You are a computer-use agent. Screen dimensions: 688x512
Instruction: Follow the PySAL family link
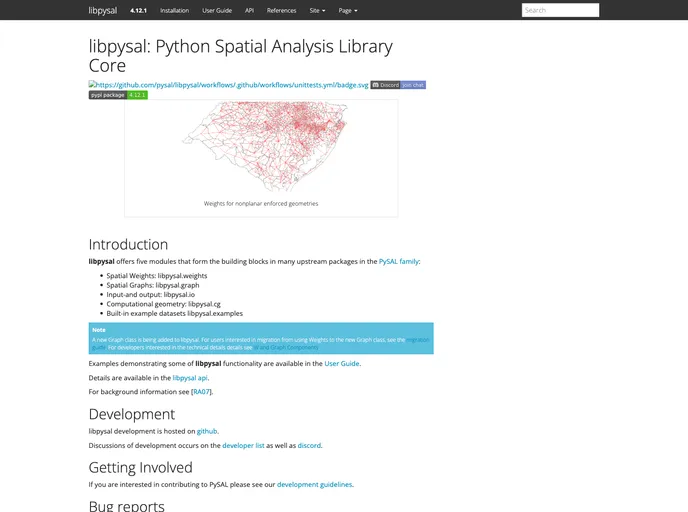pyautogui.click(x=398, y=261)
